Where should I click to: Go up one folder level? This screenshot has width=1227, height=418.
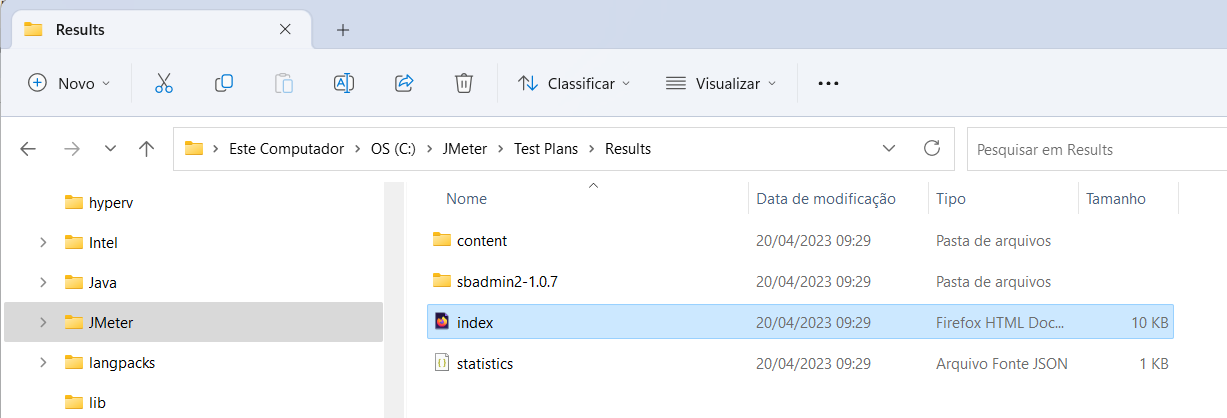[x=146, y=149]
